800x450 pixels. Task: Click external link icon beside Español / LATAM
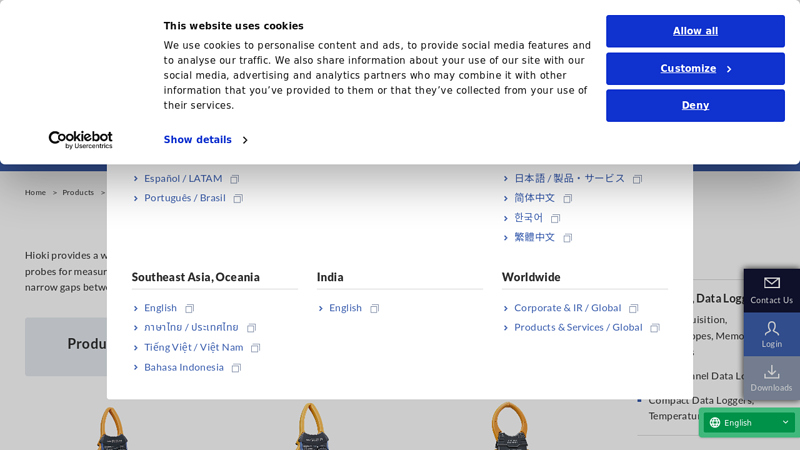[235, 179]
